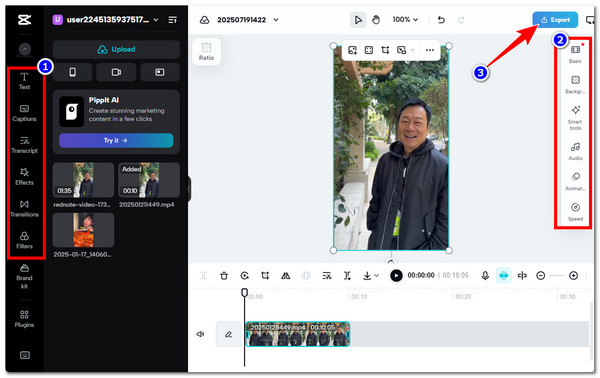600x378 pixels.
Task: Open more options three-dots menu
Action: (430, 50)
